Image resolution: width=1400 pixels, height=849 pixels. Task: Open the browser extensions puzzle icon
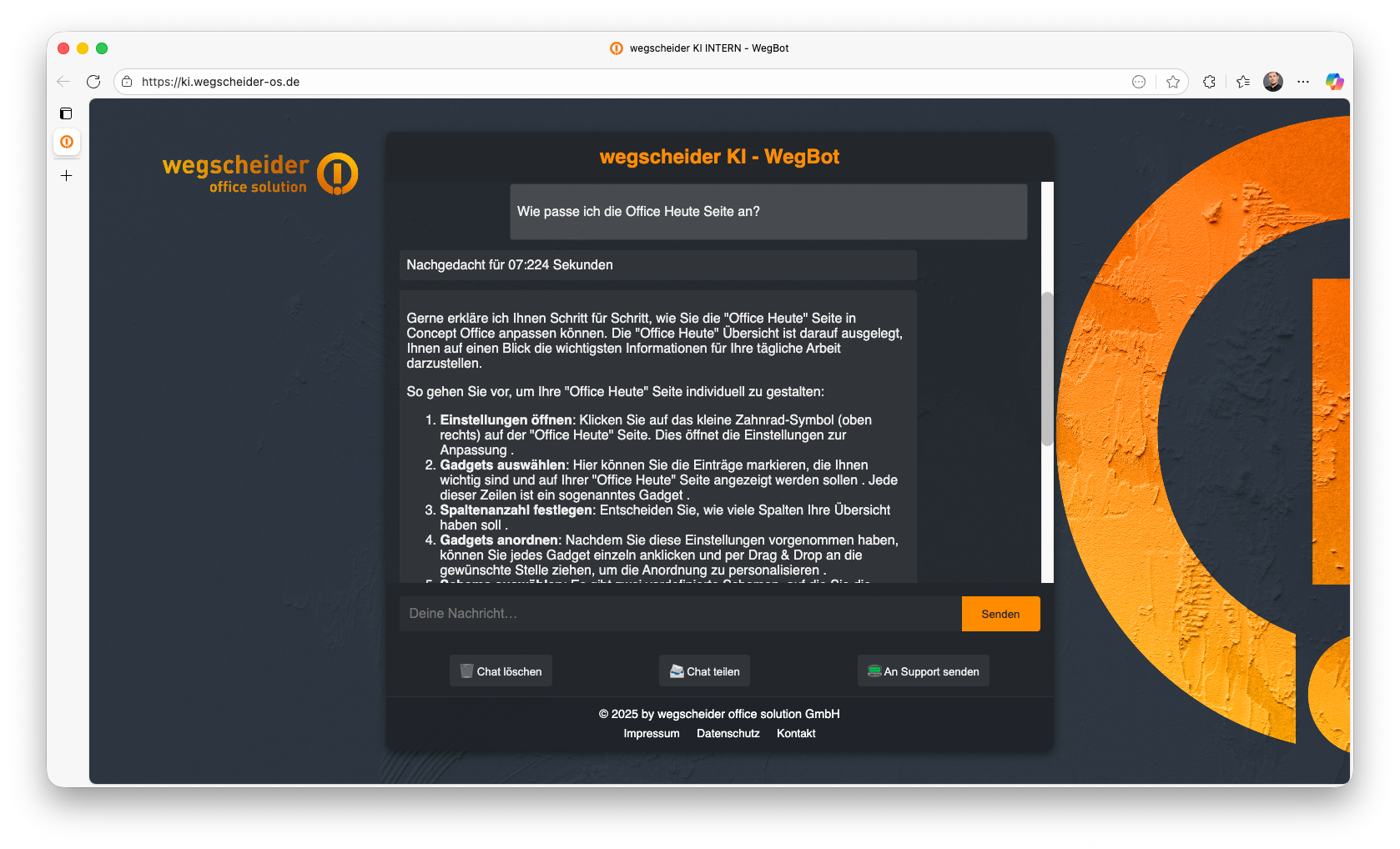[1209, 82]
